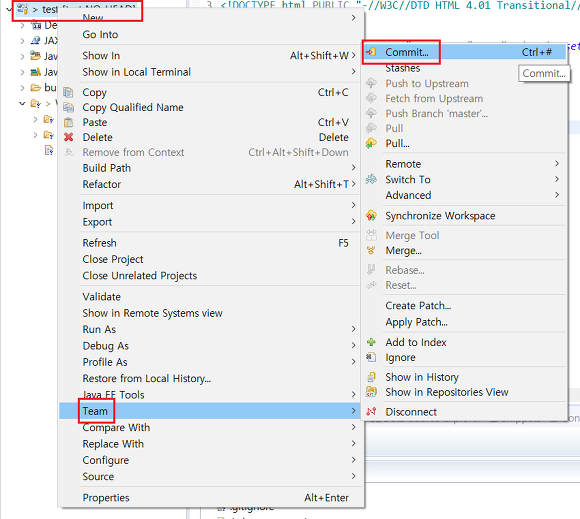
Task: Click the JAX node icon in project tree
Action: coord(36,40)
